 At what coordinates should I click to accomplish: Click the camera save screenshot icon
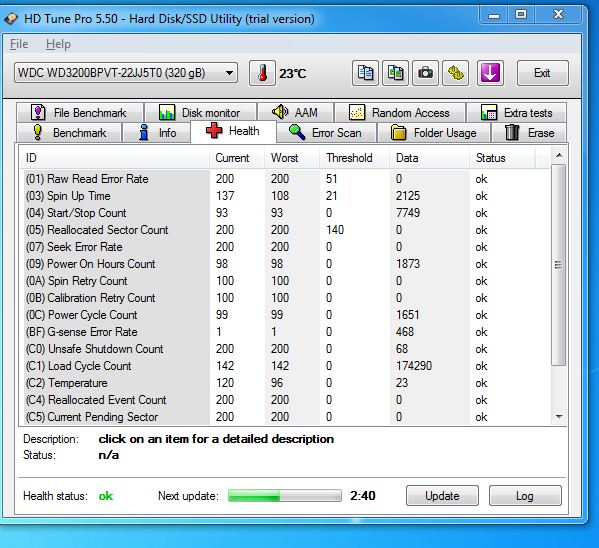click(x=425, y=73)
